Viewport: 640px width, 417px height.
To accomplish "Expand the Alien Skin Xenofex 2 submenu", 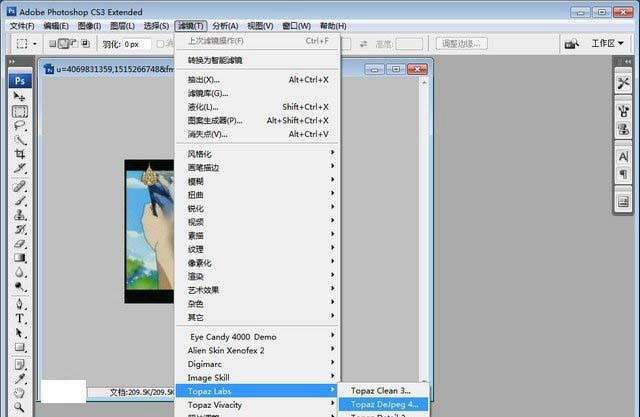I will [258, 350].
